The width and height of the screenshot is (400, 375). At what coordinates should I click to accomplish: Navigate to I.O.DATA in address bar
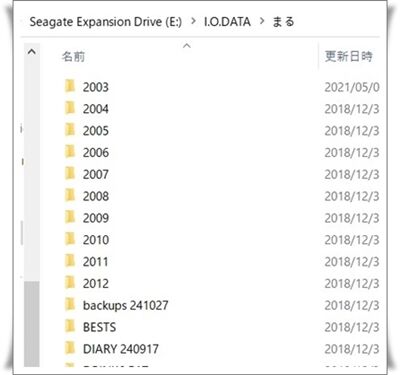227,22
